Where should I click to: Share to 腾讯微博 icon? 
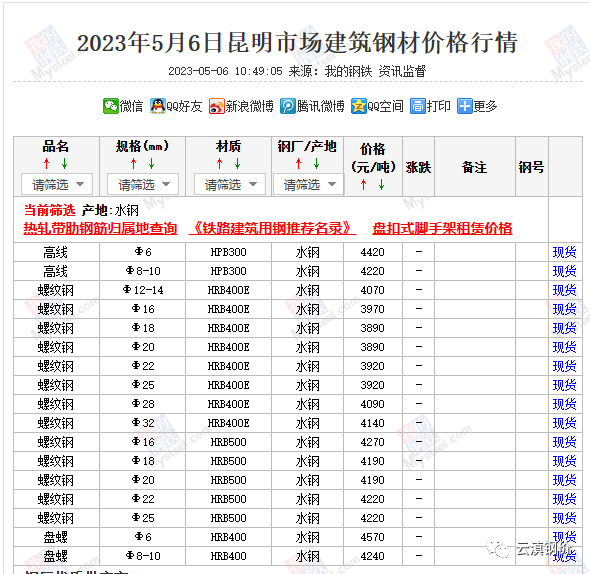coord(287,106)
